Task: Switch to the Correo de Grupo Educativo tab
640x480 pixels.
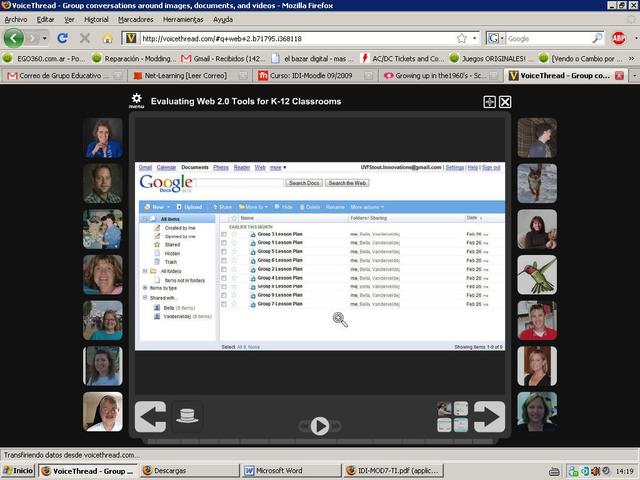Action: (64, 76)
